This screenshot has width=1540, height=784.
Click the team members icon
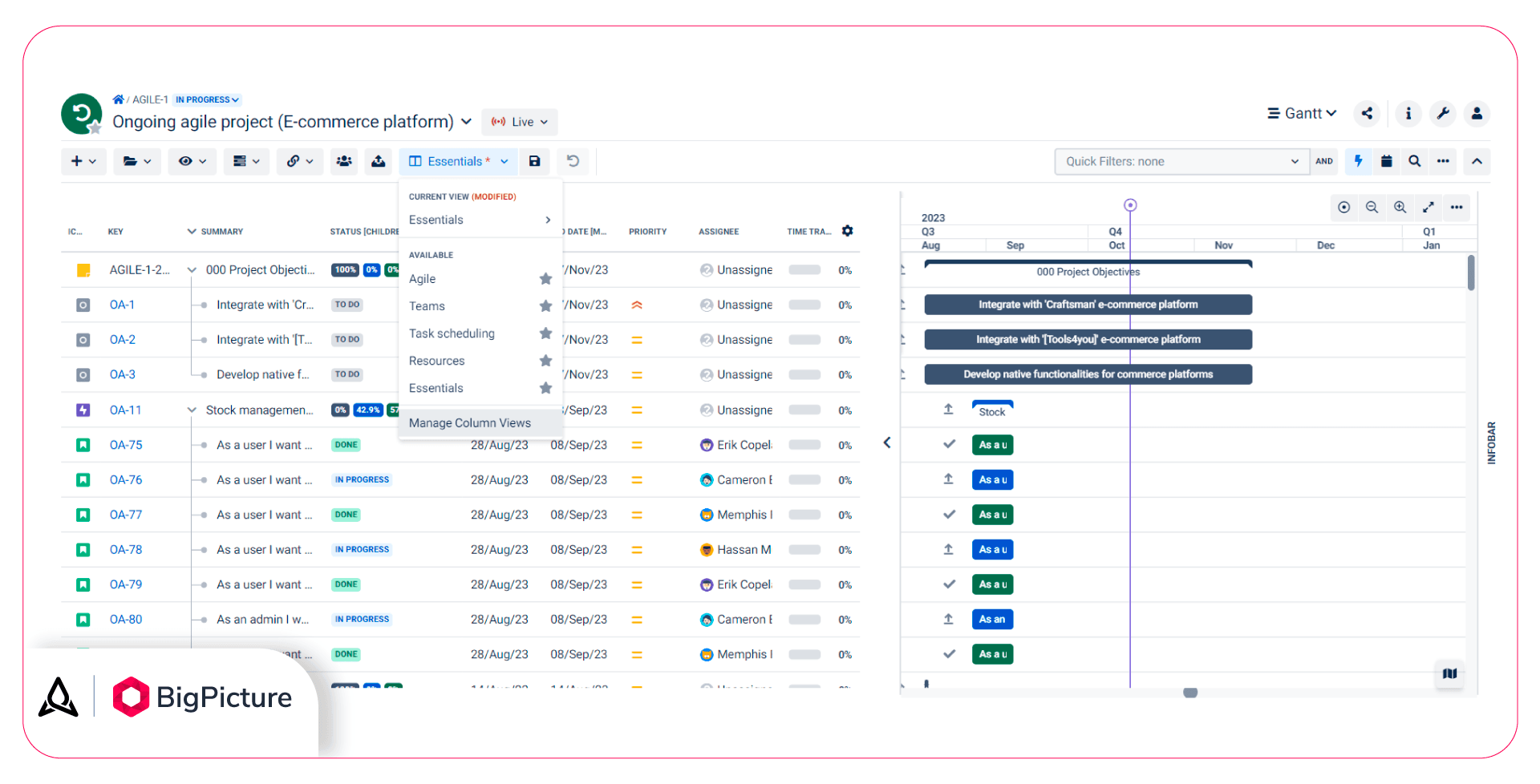click(x=344, y=161)
